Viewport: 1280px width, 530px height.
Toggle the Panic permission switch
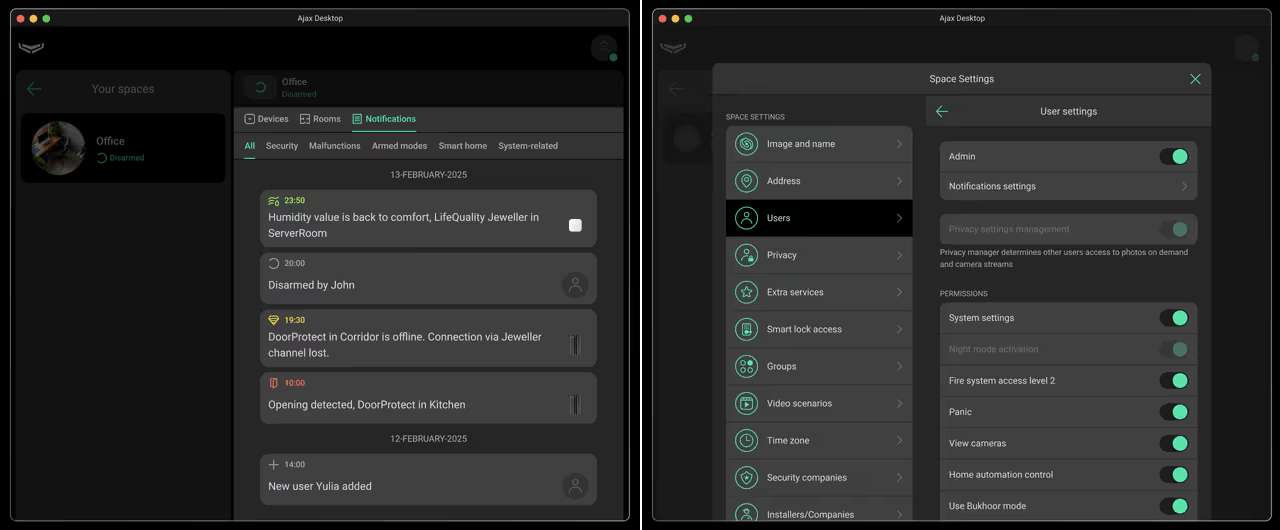tap(1173, 412)
